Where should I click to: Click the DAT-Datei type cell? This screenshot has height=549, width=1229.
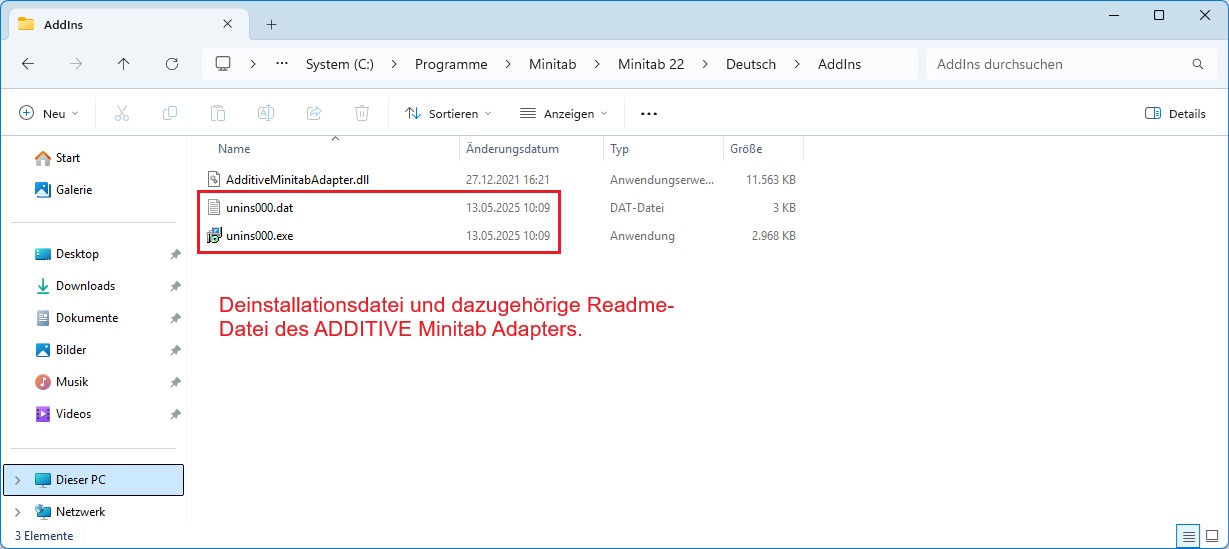[x=637, y=208]
